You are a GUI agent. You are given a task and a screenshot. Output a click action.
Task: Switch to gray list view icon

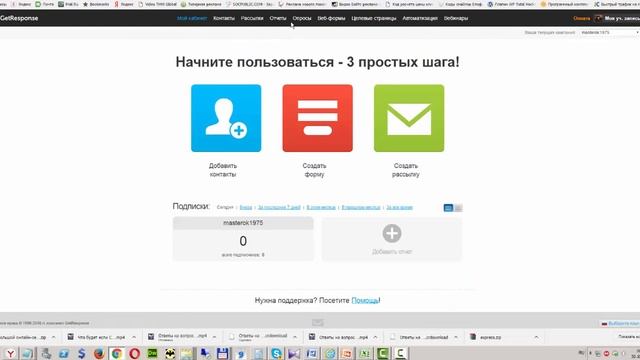coord(458,208)
